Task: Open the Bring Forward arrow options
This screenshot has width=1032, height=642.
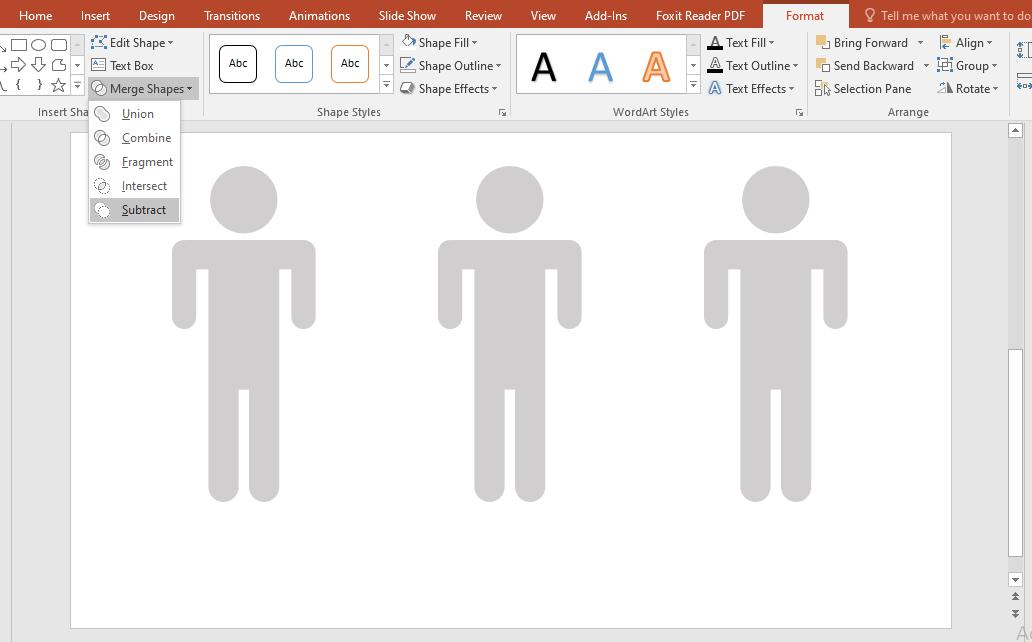Action: [x=920, y=43]
